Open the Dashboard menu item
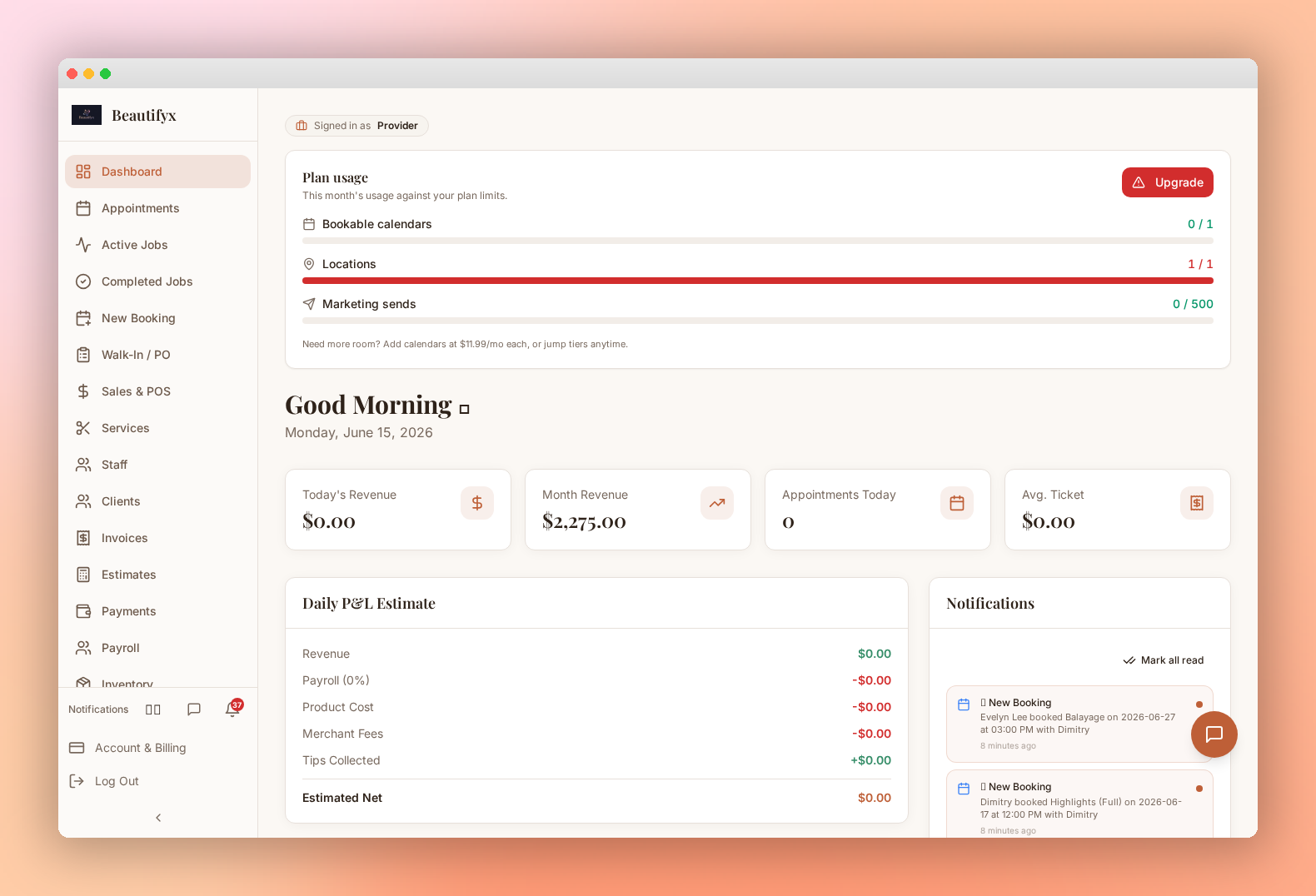Screen dimensions: 1316x896 157,172
